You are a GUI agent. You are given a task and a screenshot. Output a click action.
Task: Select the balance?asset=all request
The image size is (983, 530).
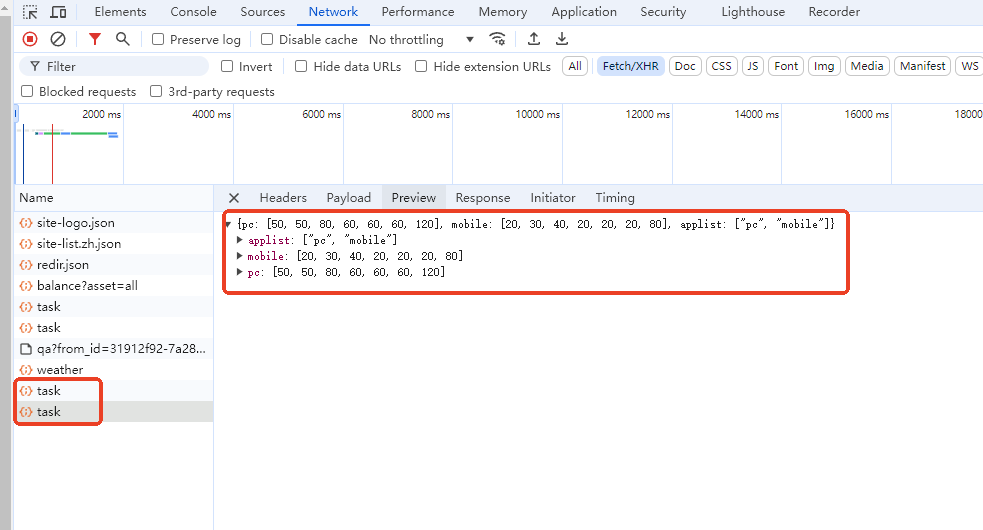[113, 286]
